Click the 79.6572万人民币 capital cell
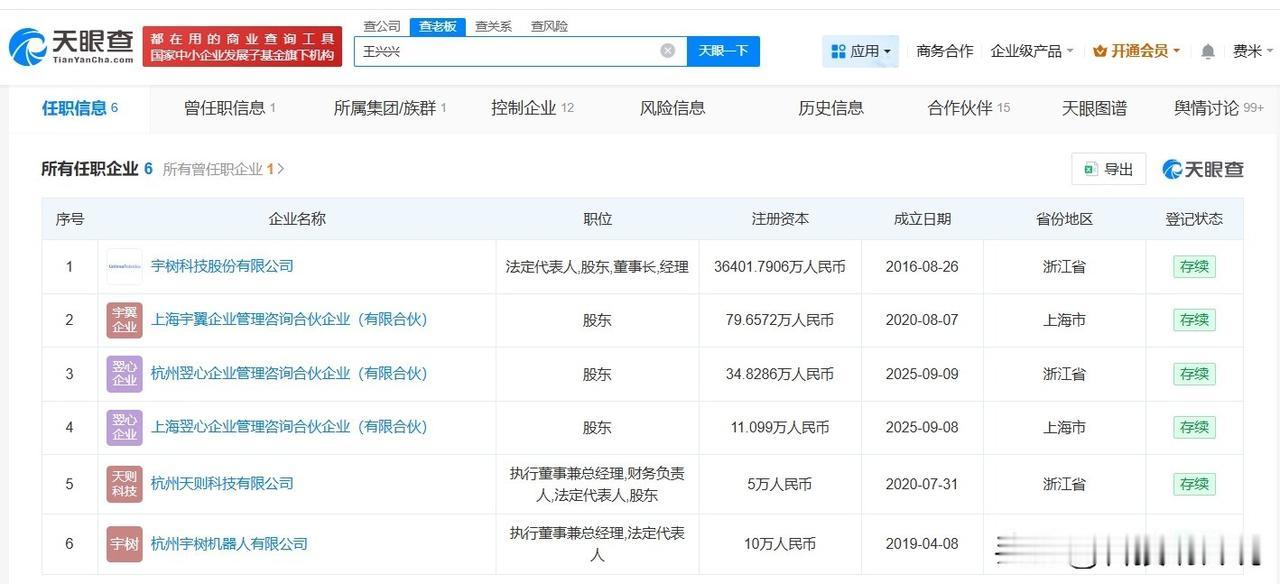The image size is (1280, 584). click(x=780, y=320)
